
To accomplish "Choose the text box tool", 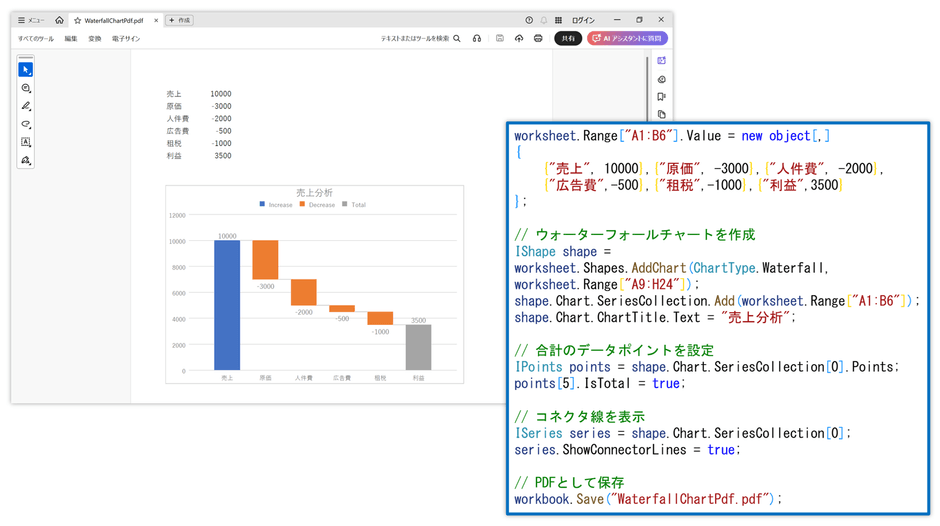I will [26, 142].
